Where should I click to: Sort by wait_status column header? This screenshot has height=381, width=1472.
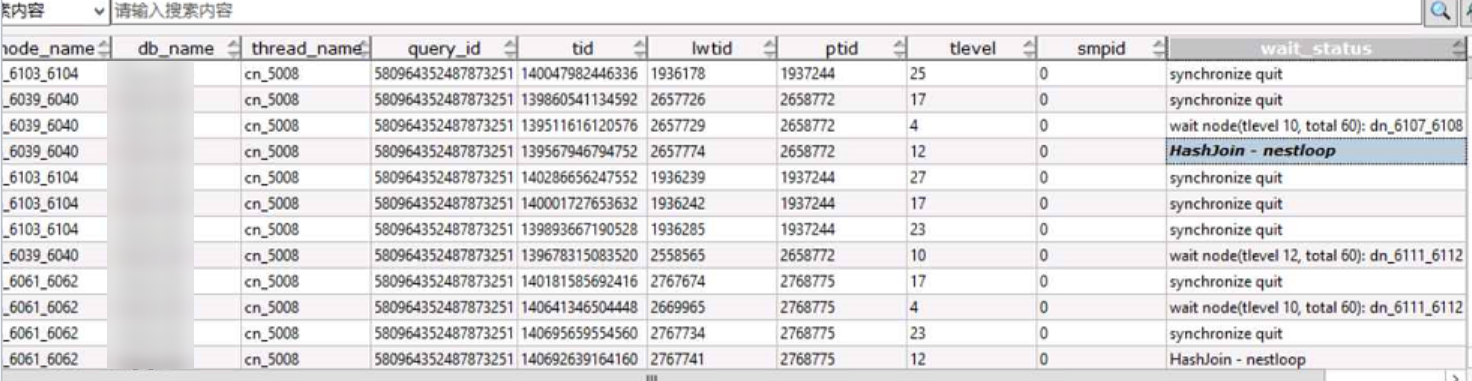(1317, 47)
